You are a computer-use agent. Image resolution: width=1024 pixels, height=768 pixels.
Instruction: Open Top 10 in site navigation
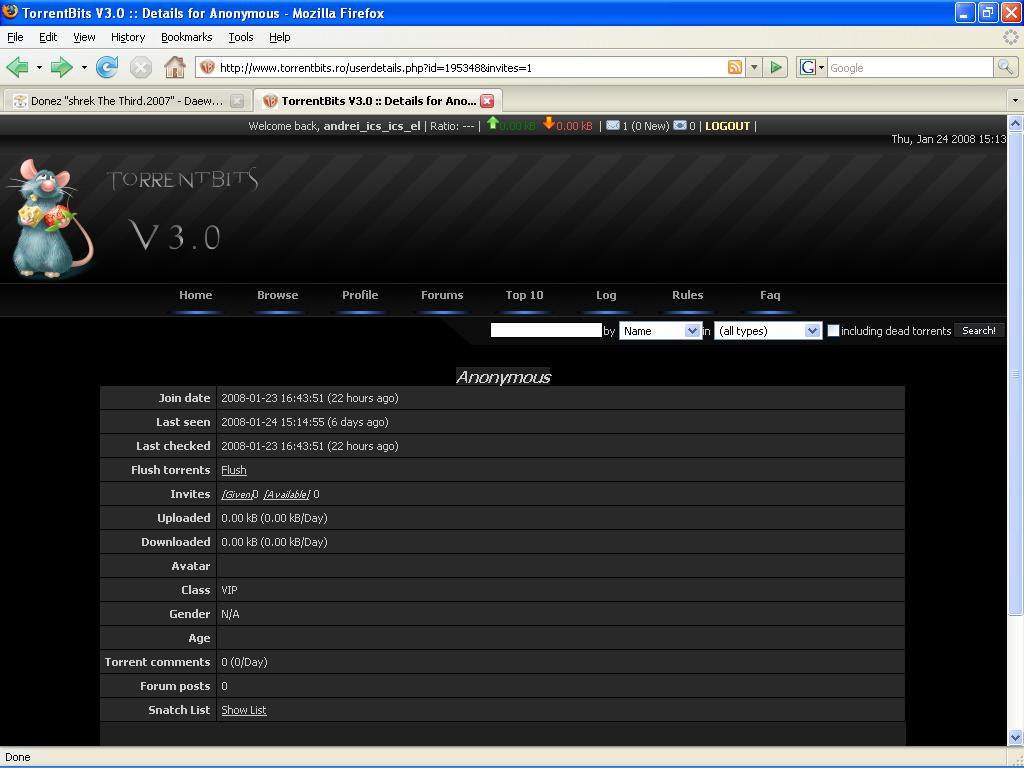point(524,295)
